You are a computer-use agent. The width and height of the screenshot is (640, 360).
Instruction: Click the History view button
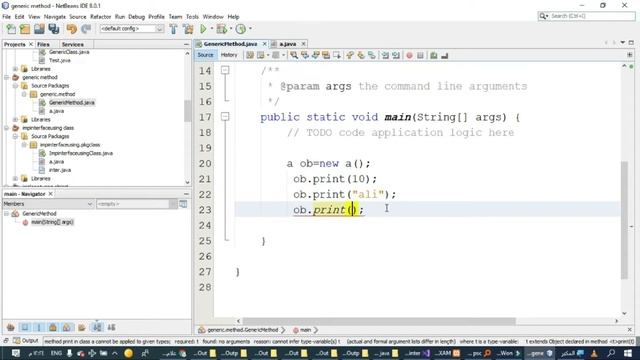tap(229, 55)
